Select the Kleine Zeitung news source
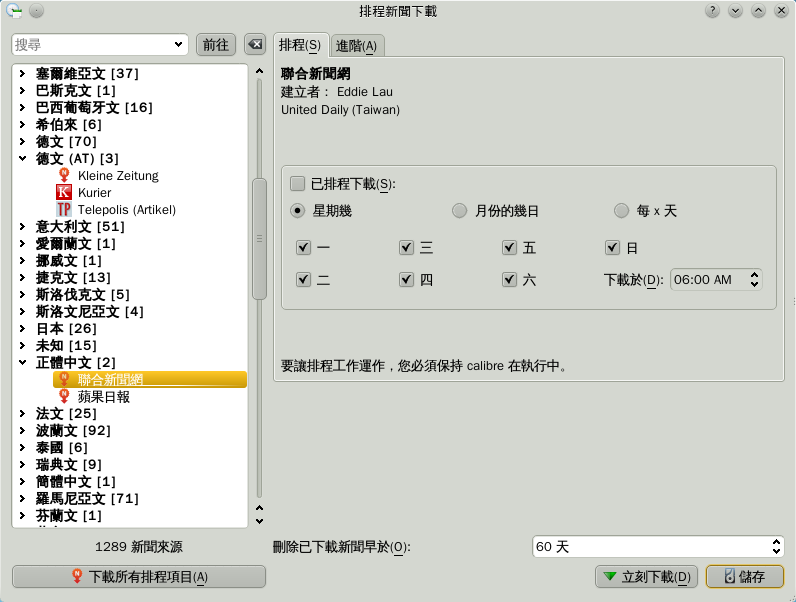Viewport: 796px width, 602px height. 118,176
